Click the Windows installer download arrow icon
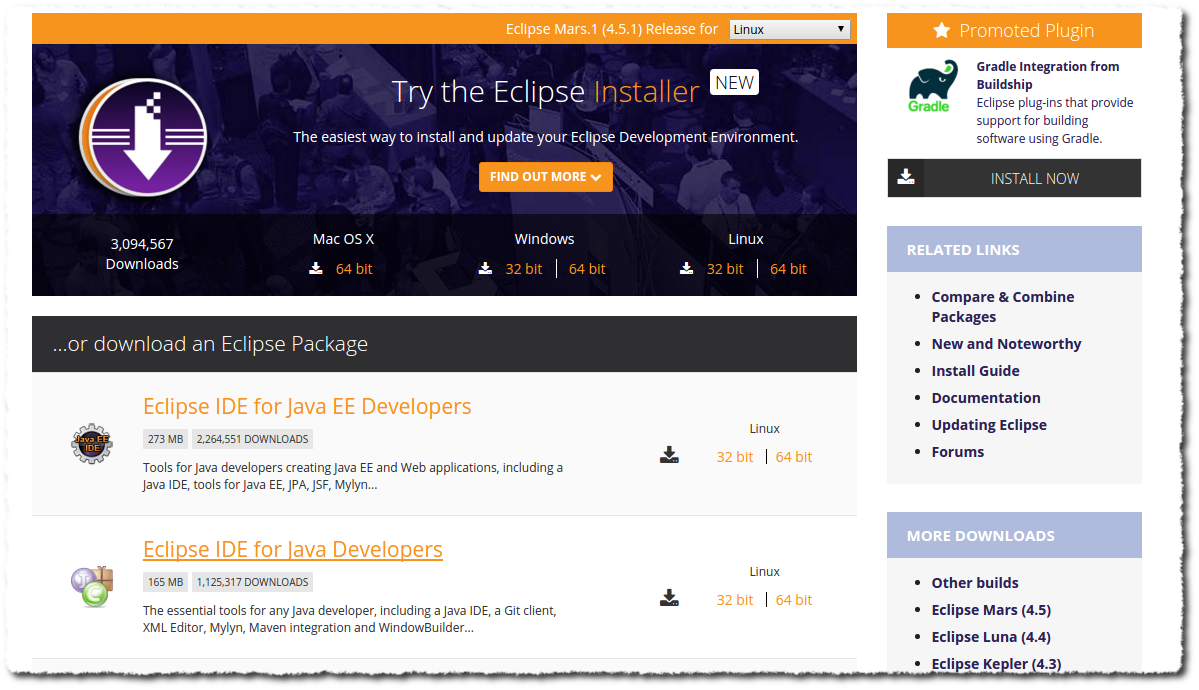Viewport: 1199px width, 690px height. (486, 269)
